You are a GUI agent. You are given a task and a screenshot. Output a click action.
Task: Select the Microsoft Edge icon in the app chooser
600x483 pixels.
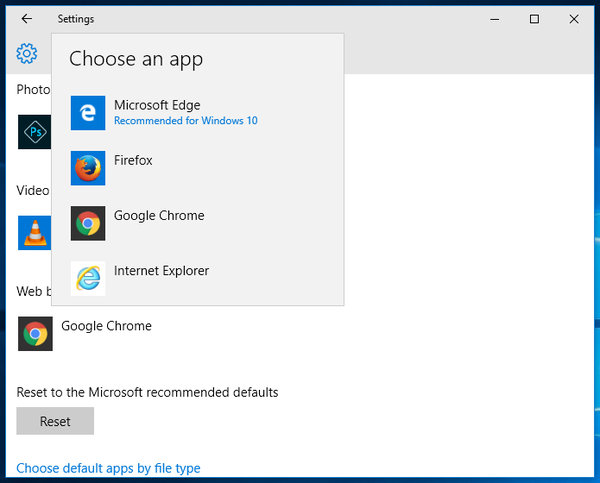point(88,113)
